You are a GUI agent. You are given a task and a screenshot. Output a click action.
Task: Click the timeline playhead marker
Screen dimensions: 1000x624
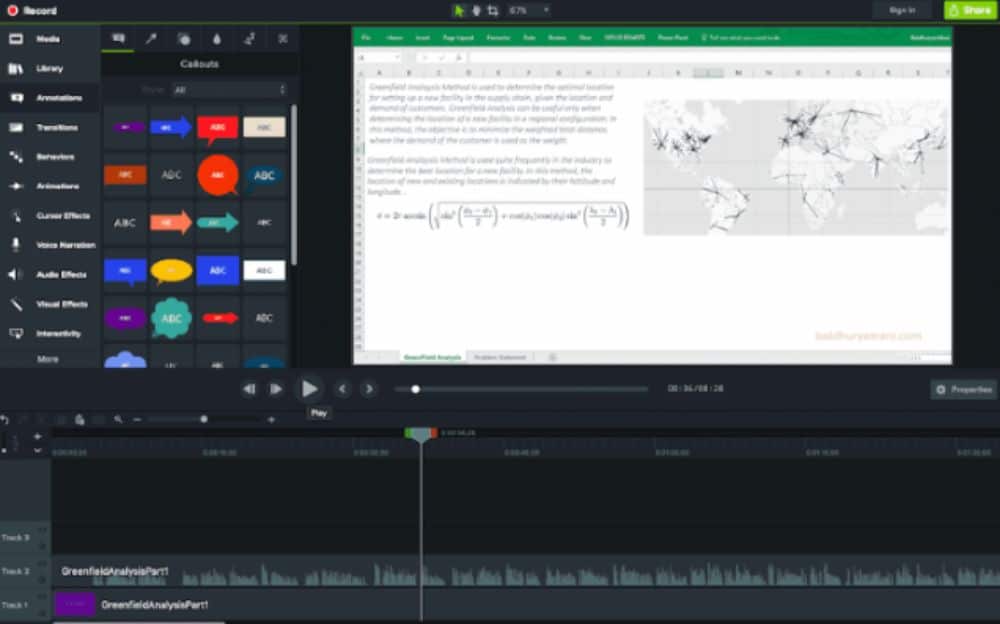pos(421,435)
